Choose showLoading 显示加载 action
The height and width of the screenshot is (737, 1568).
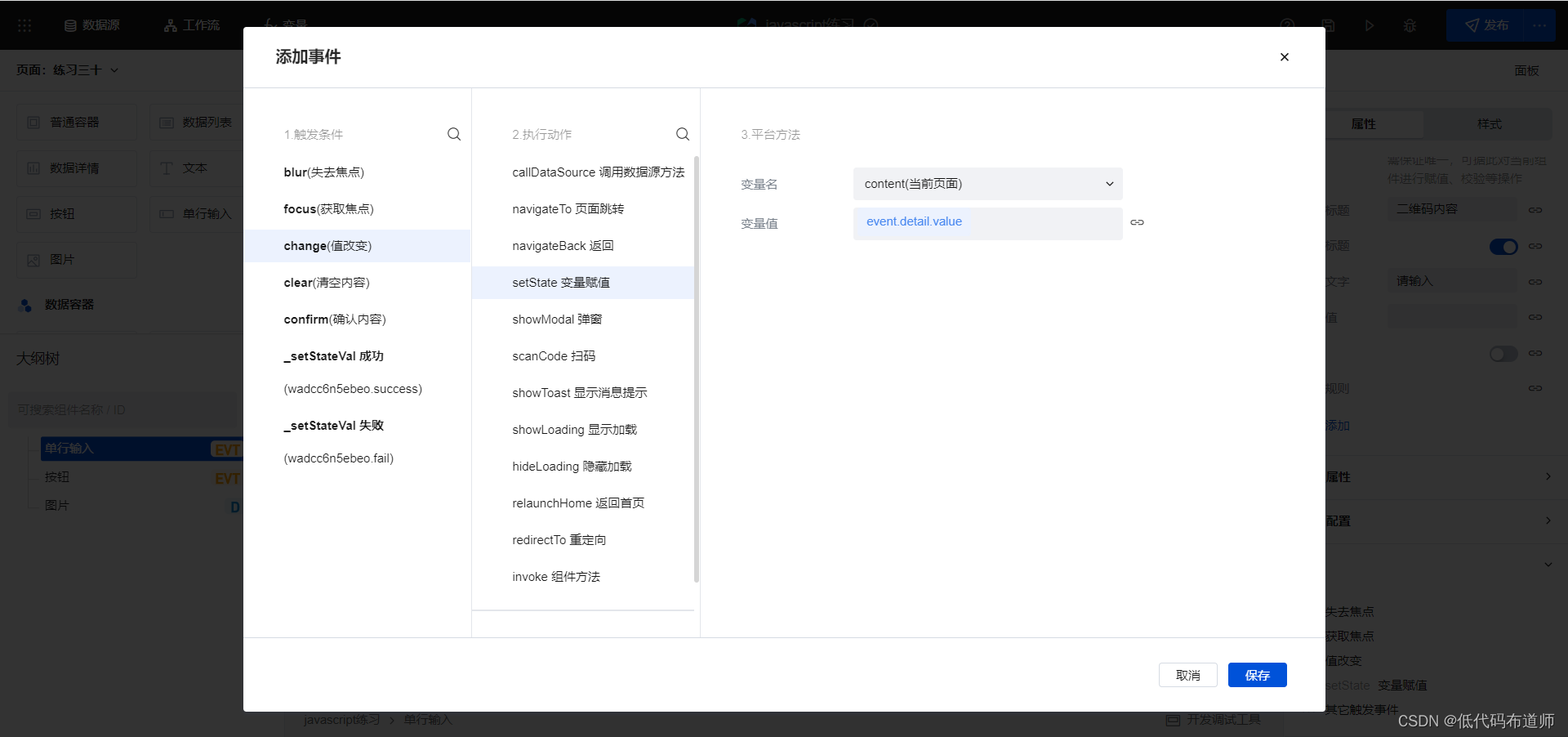pyautogui.click(x=583, y=430)
